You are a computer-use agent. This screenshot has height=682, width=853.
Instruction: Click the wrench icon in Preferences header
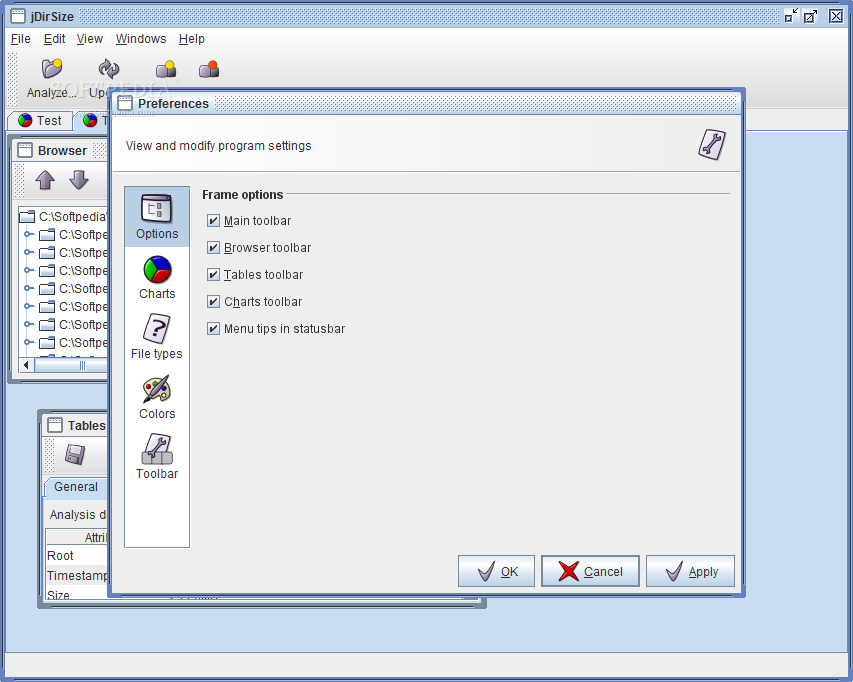[x=712, y=145]
